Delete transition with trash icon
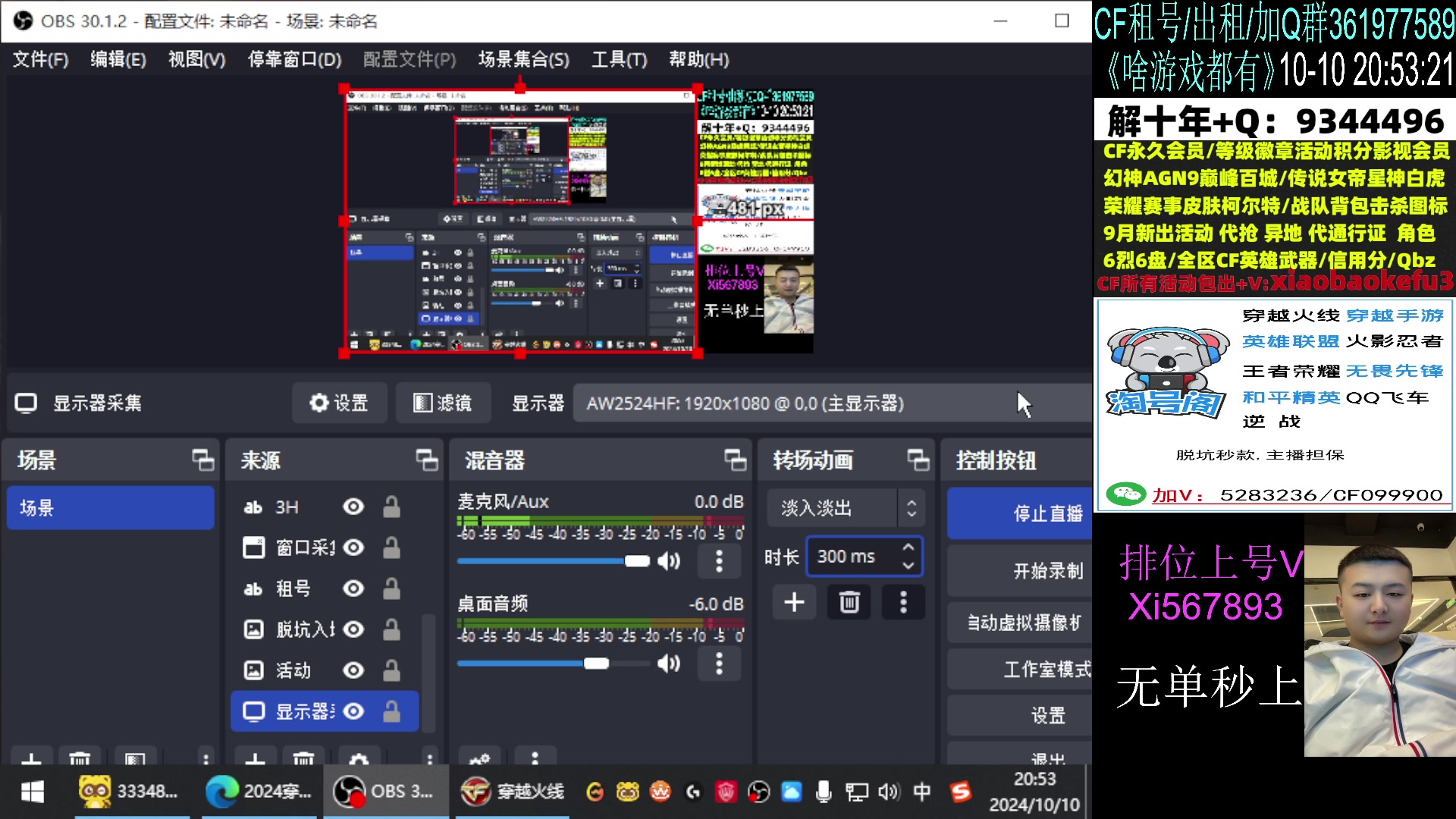 coord(849,602)
